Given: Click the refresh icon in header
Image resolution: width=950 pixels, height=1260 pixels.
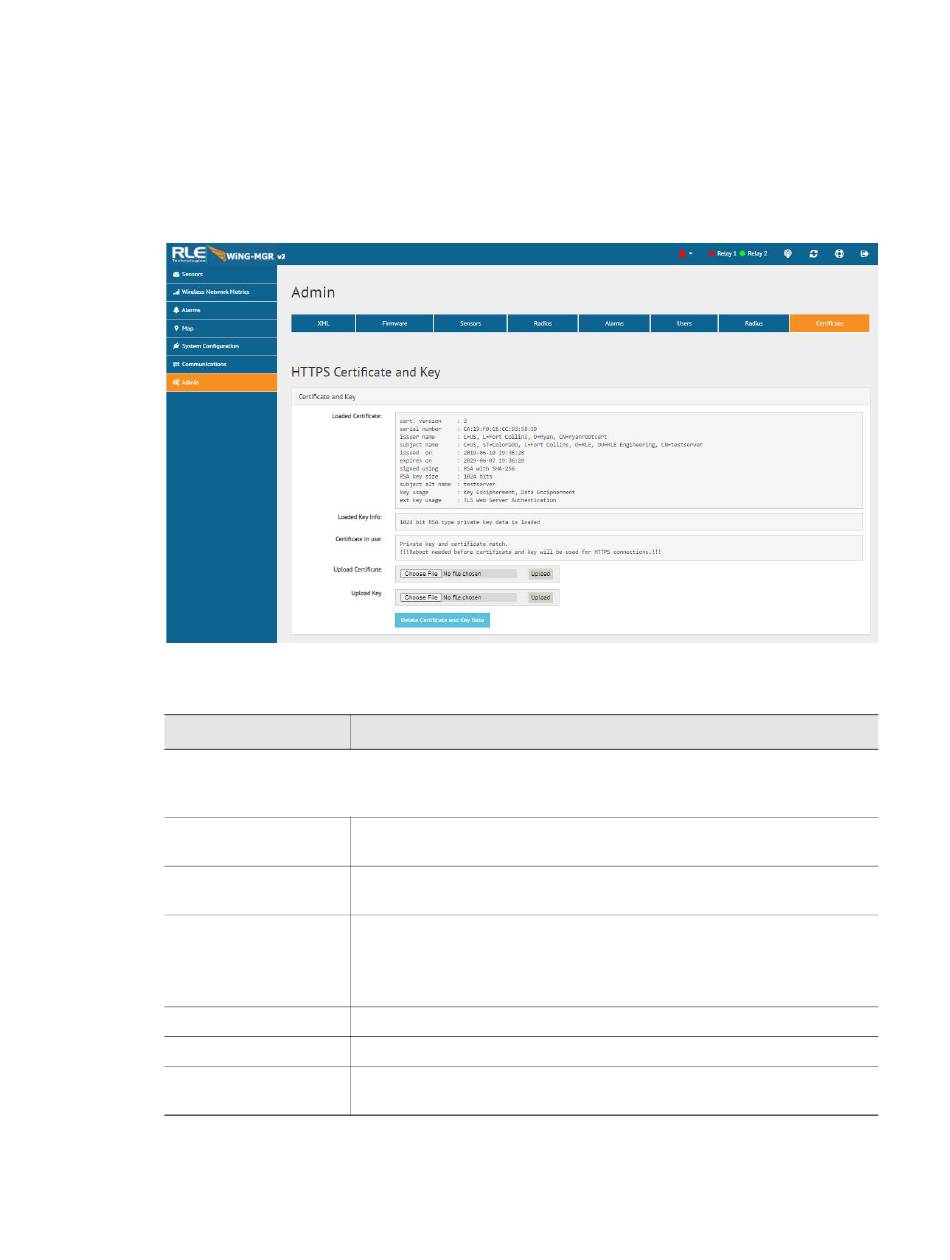Looking at the screenshot, I should pos(814,254).
